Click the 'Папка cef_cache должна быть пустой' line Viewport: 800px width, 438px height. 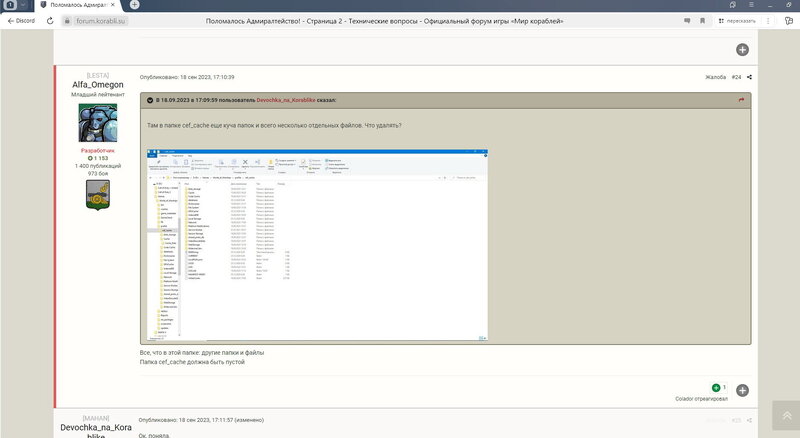(x=192, y=362)
